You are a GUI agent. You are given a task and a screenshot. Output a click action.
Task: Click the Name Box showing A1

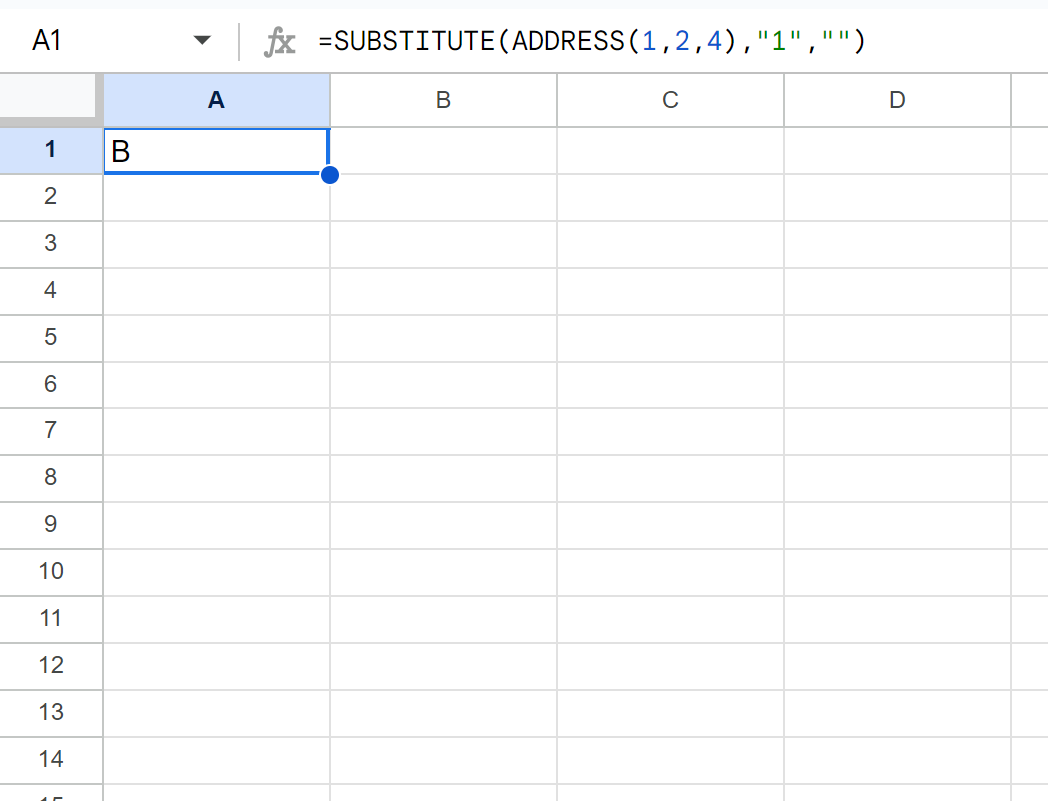point(90,41)
